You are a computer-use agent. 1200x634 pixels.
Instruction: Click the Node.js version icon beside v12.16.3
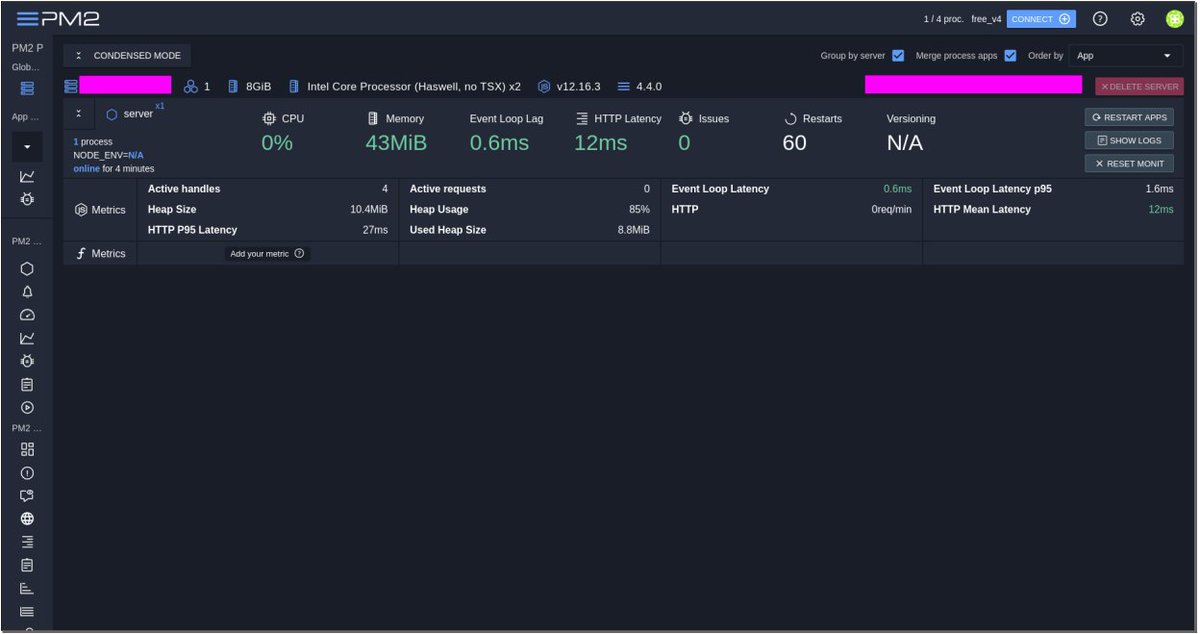tap(544, 87)
